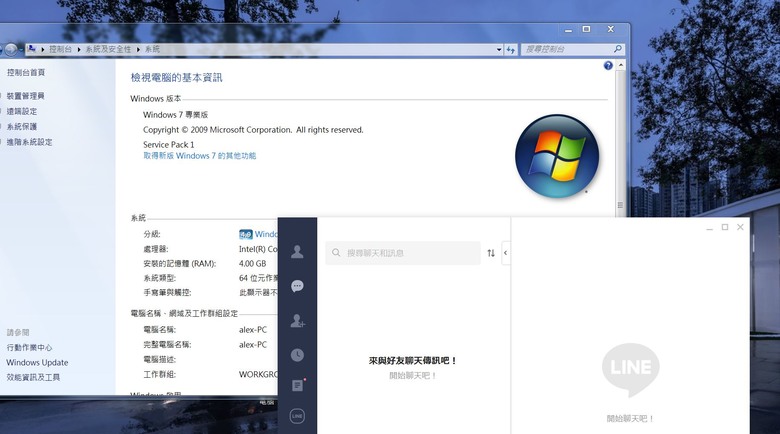780x434 pixels.
Task: Open the Chats speech bubble icon in LINE
Action: [297, 286]
